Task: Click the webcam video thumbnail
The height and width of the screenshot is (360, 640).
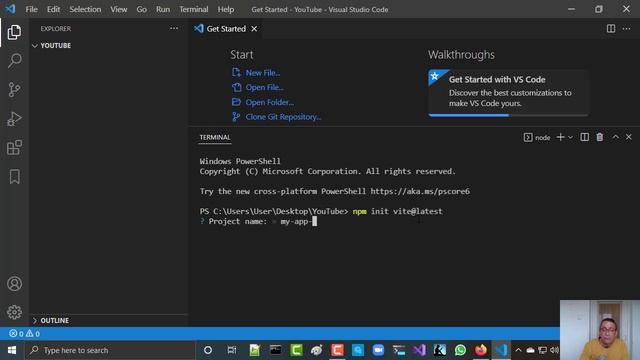Action: coord(600,330)
